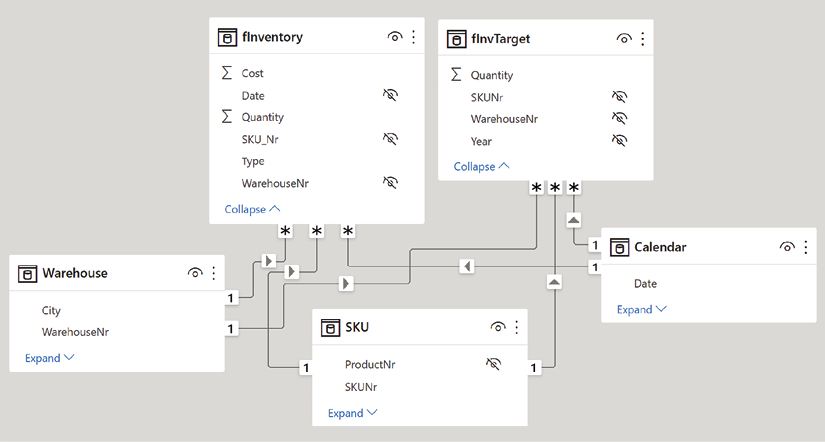Select SKU to fInvTarget filter direction arrow
The height and width of the screenshot is (442, 825).
[x=554, y=282]
